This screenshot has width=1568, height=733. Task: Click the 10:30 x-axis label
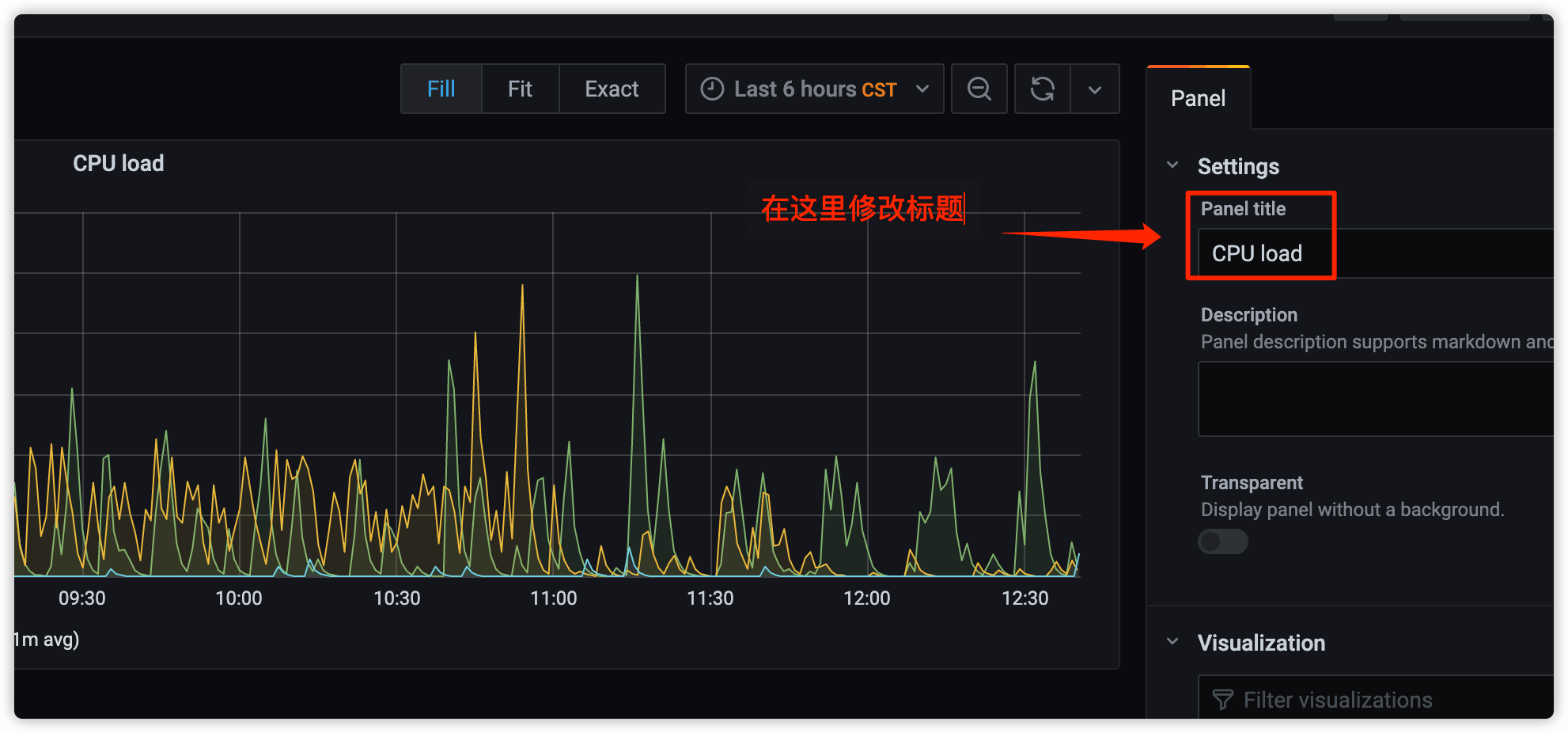coord(396,598)
